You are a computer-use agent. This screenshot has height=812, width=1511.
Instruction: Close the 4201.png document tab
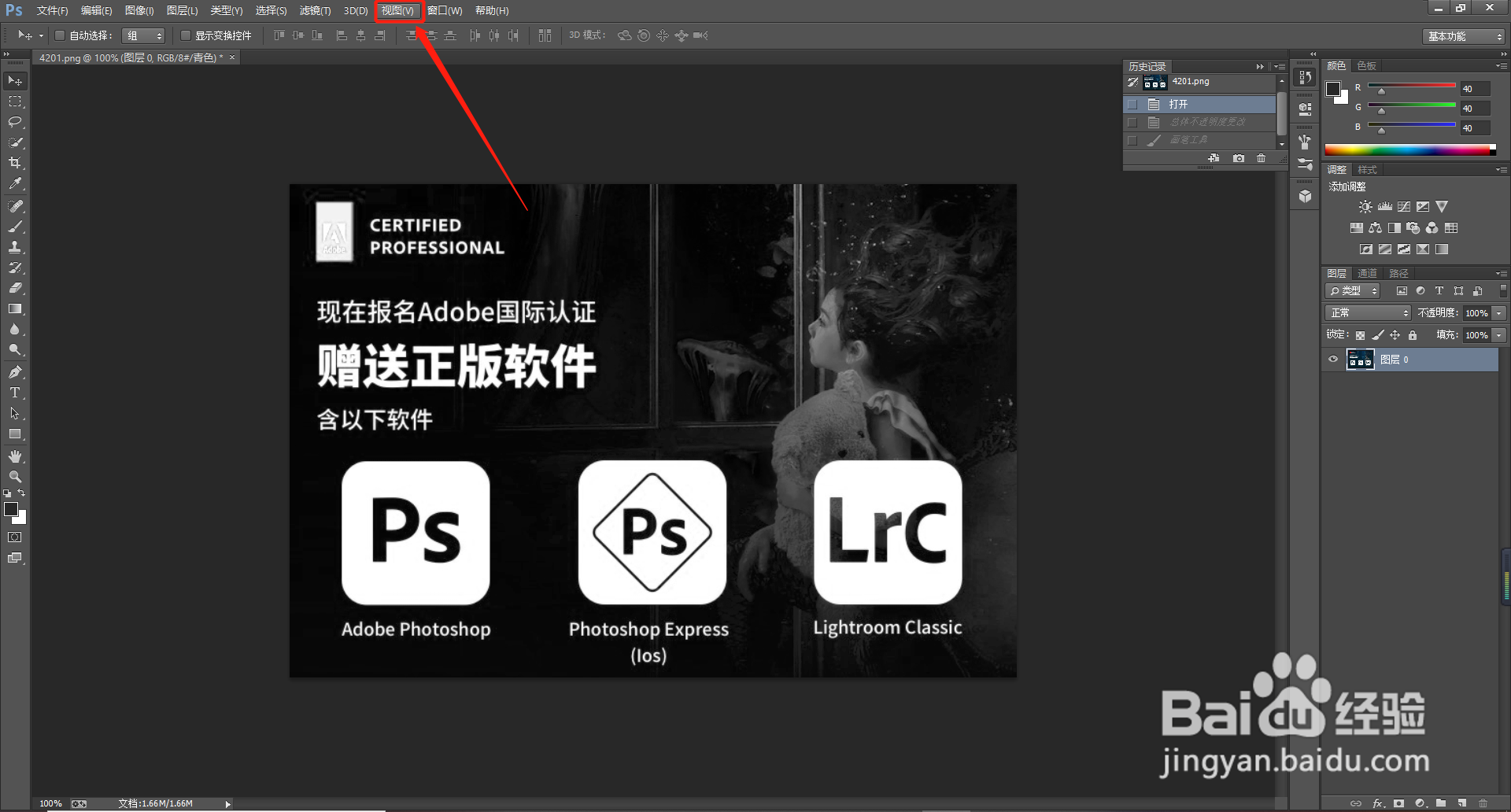click(x=232, y=57)
